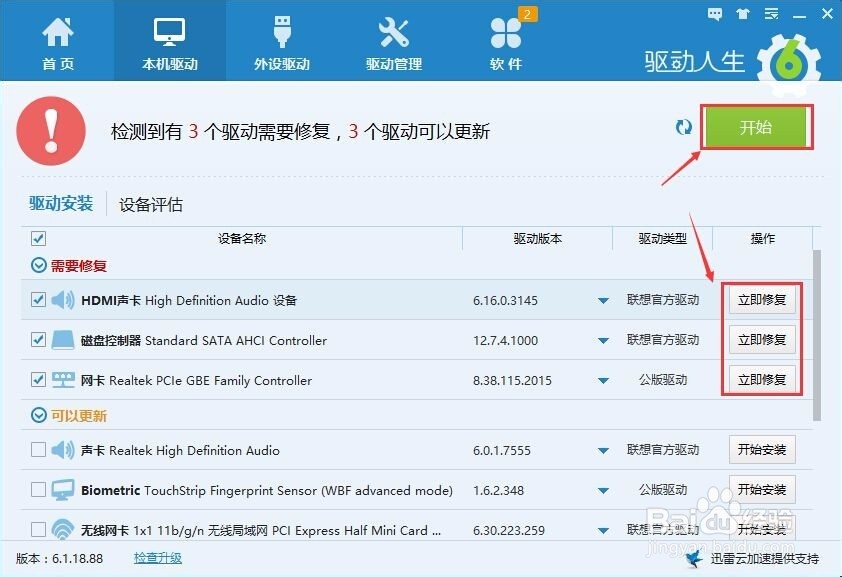Click the 驱动人生 6 gear logo
The width and height of the screenshot is (842, 577).
click(789, 63)
